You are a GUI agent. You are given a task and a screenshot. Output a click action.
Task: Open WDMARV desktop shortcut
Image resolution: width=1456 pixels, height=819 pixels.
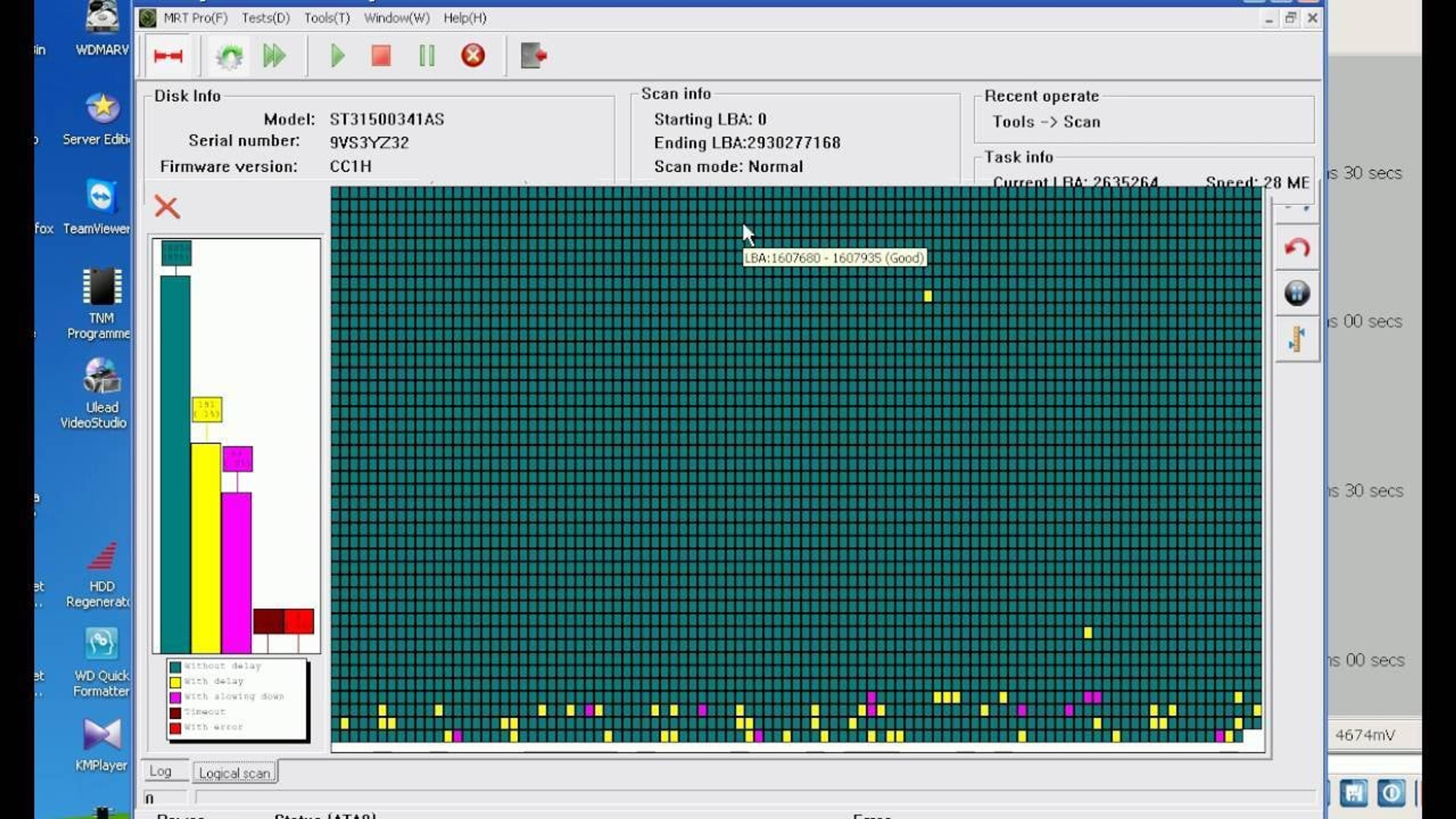(x=102, y=28)
